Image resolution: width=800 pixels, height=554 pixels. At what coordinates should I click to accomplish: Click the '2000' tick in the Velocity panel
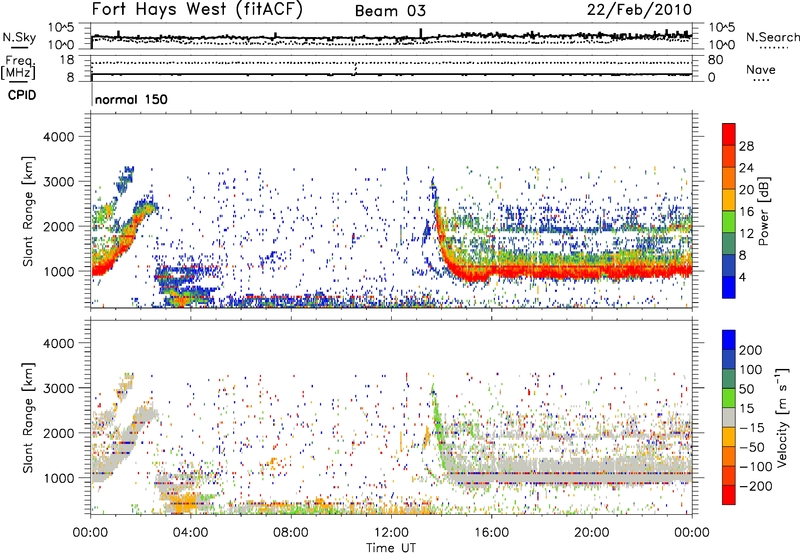pos(58,433)
